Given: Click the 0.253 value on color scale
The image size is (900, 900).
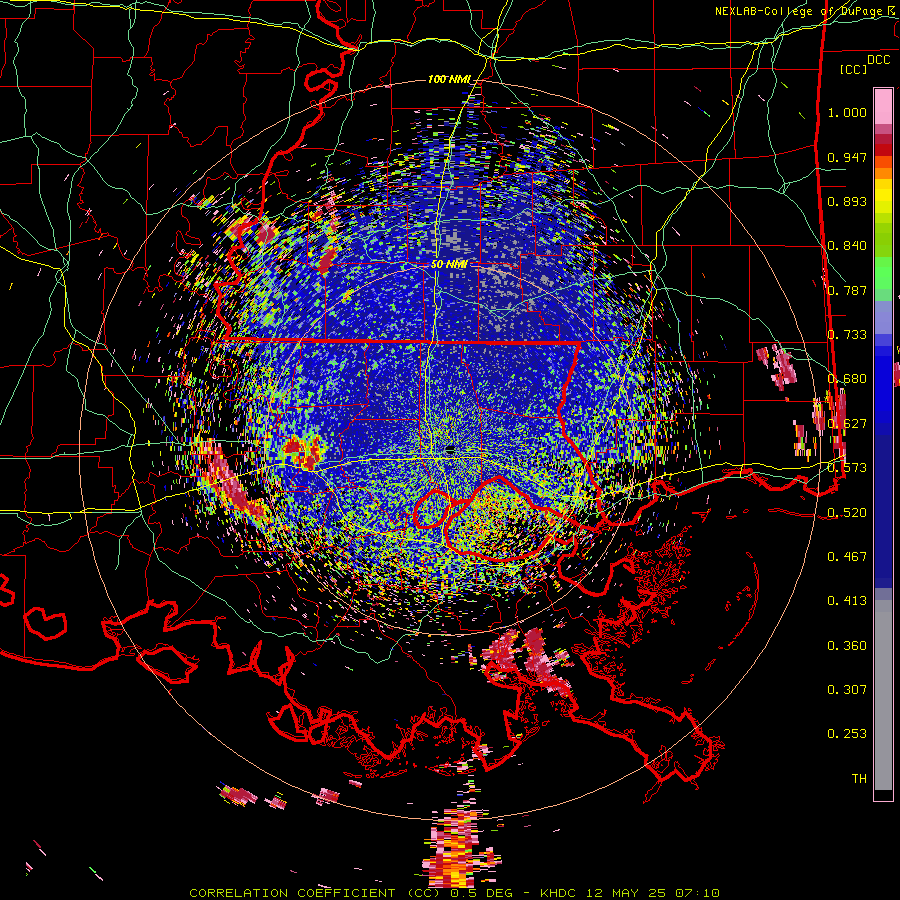Looking at the screenshot, I should click(x=847, y=734).
